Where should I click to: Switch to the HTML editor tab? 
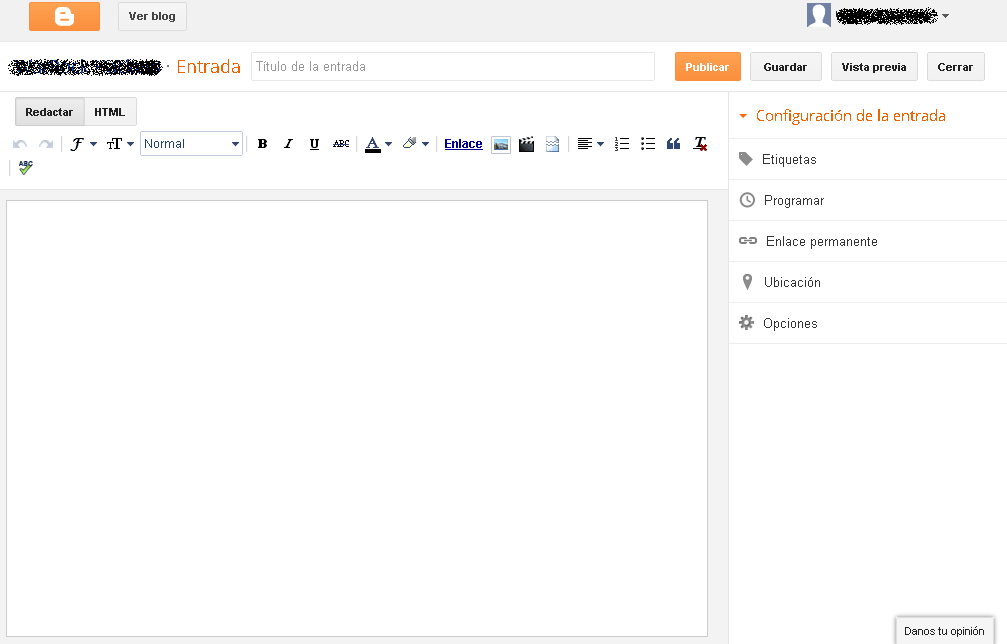(110, 112)
